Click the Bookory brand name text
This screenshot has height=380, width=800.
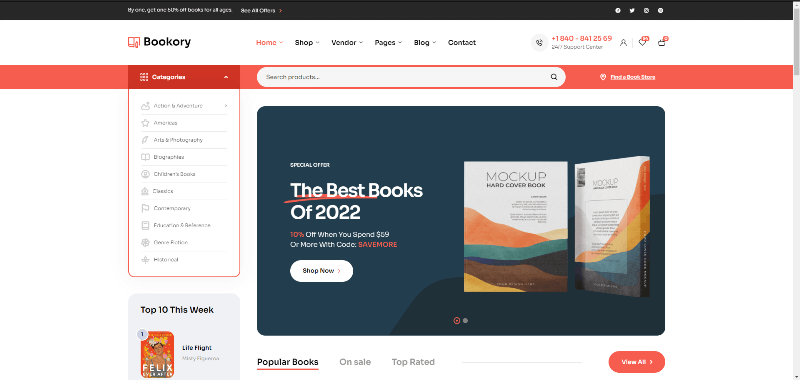click(x=167, y=42)
